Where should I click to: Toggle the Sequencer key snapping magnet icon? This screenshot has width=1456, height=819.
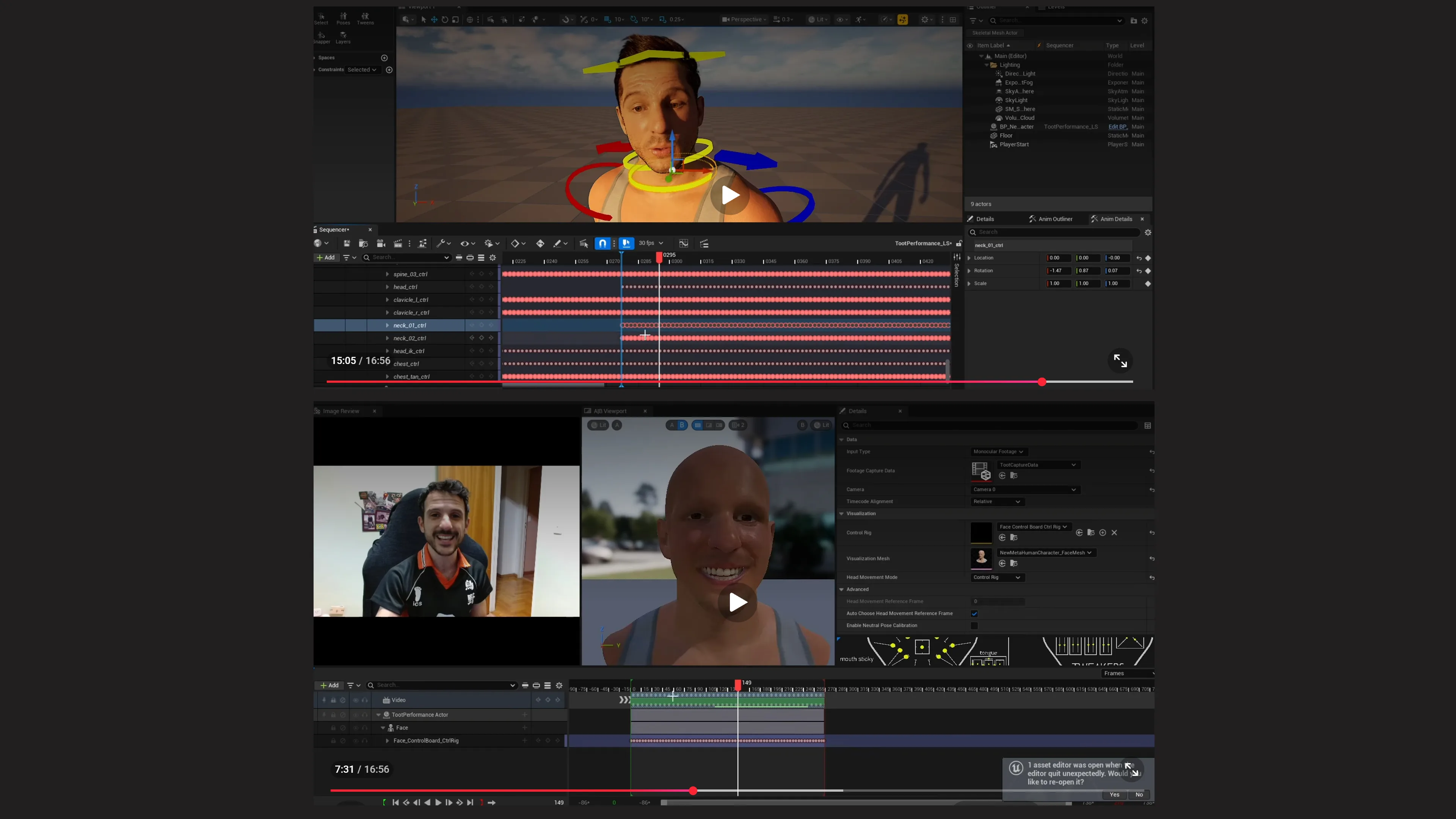[x=602, y=243]
